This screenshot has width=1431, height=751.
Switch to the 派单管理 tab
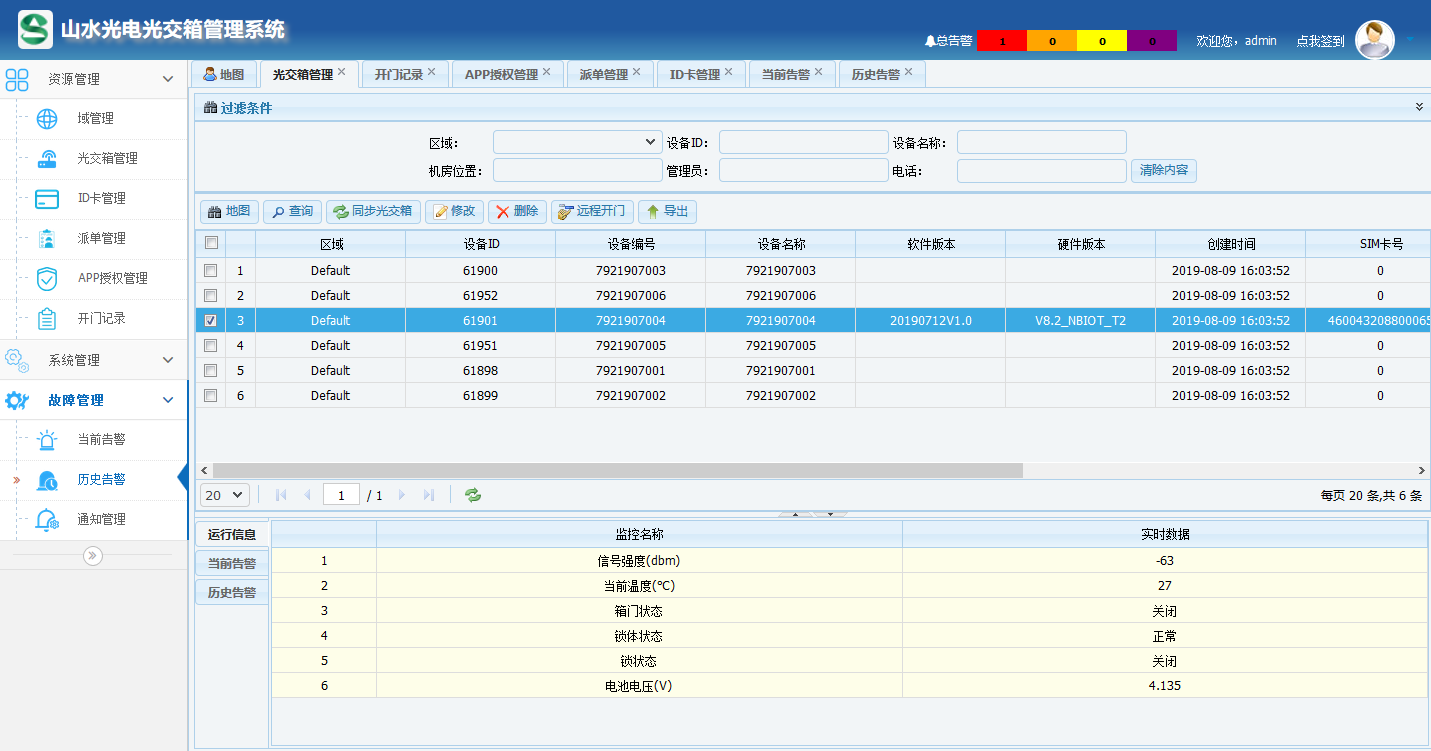coord(603,75)
